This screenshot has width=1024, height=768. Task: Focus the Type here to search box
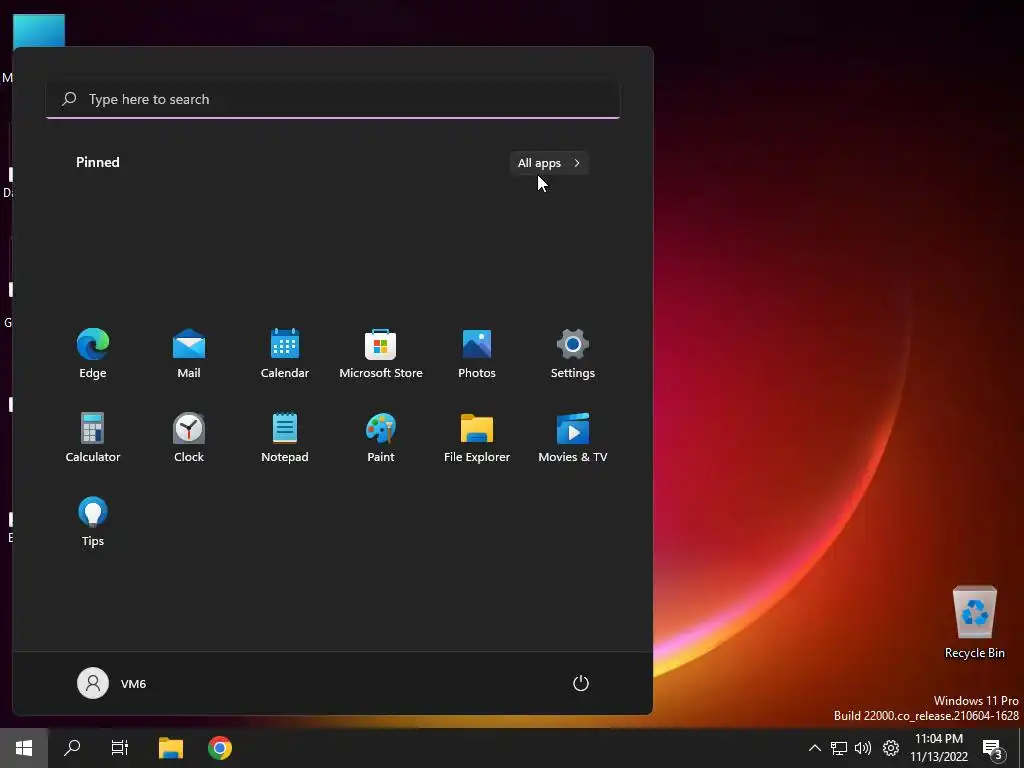[x=333, y=99]
